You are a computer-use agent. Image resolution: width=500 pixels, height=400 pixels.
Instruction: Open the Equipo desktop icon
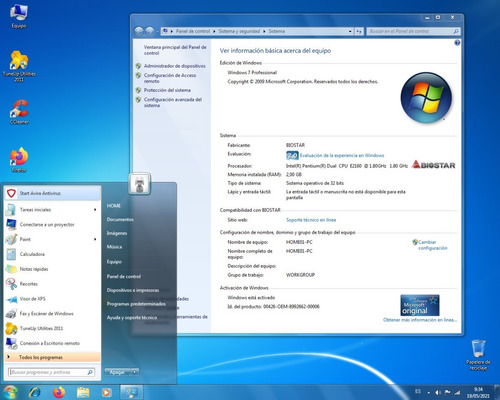pyautogui.click(x=19, y=17)
